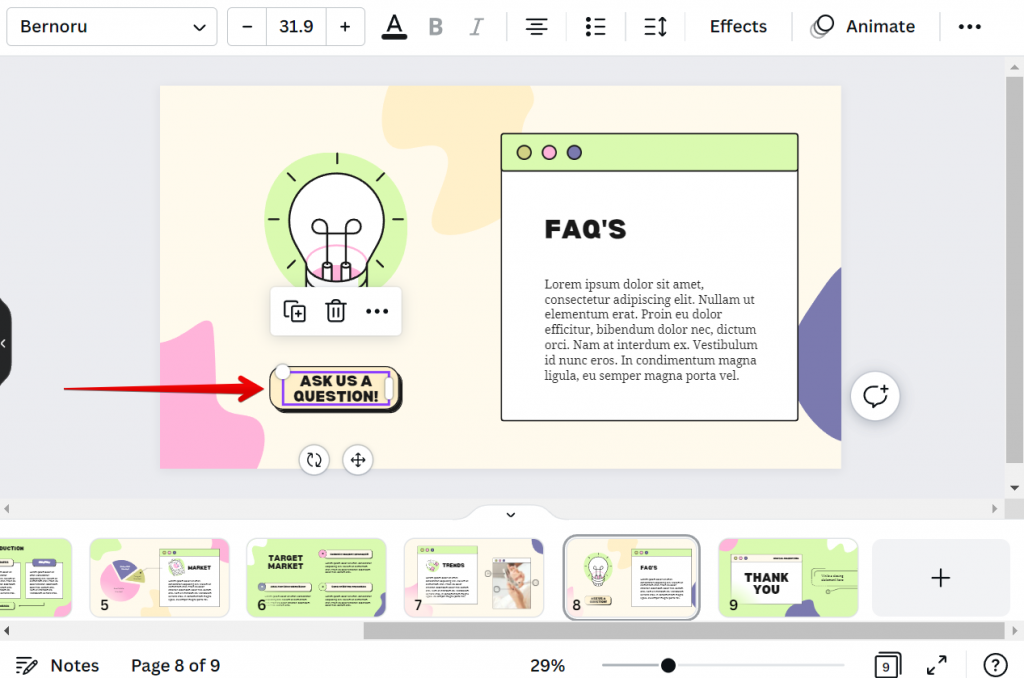The width and height of the screenshot is (1024, 678).
Task: Adjust the zoom level slider
Action: pyautogui.click(x=668, y=664)
